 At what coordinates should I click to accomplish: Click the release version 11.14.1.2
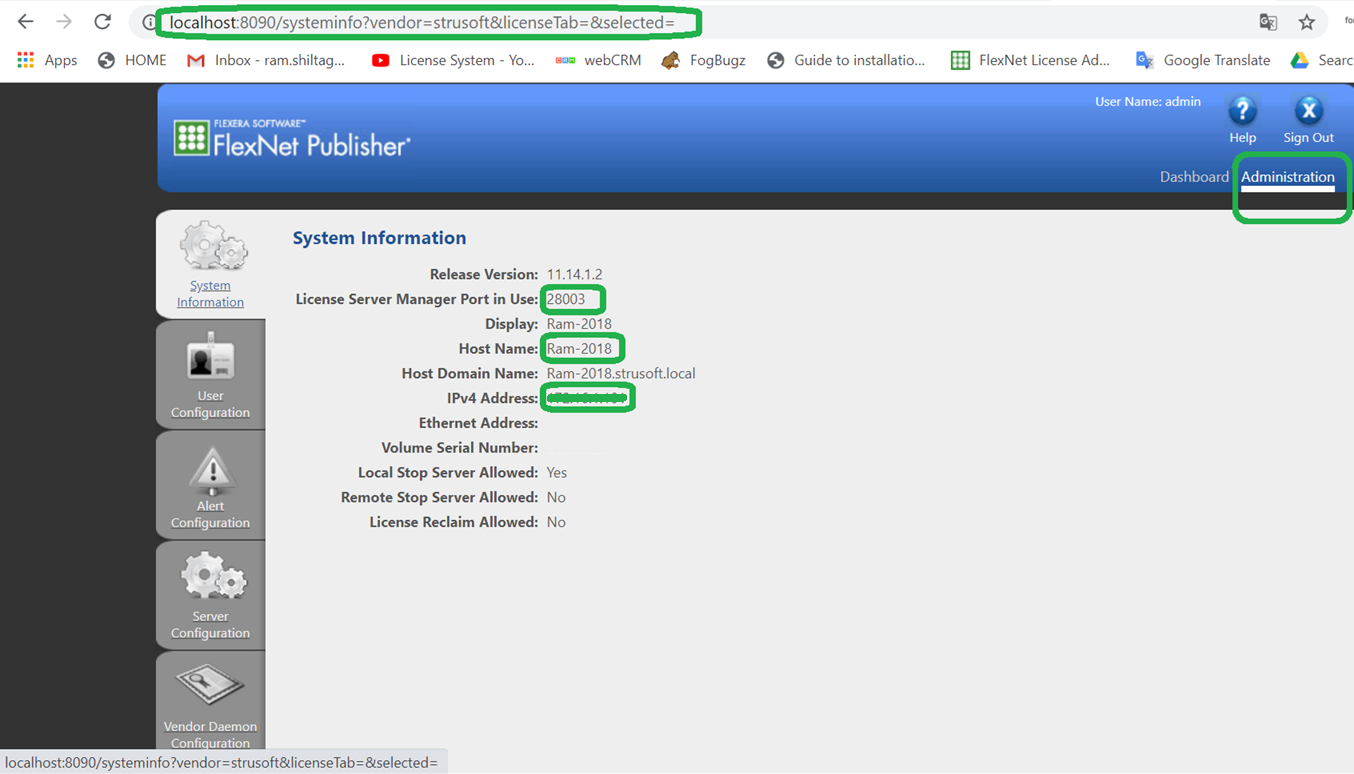pyautogui.click(x=574, y=274)
